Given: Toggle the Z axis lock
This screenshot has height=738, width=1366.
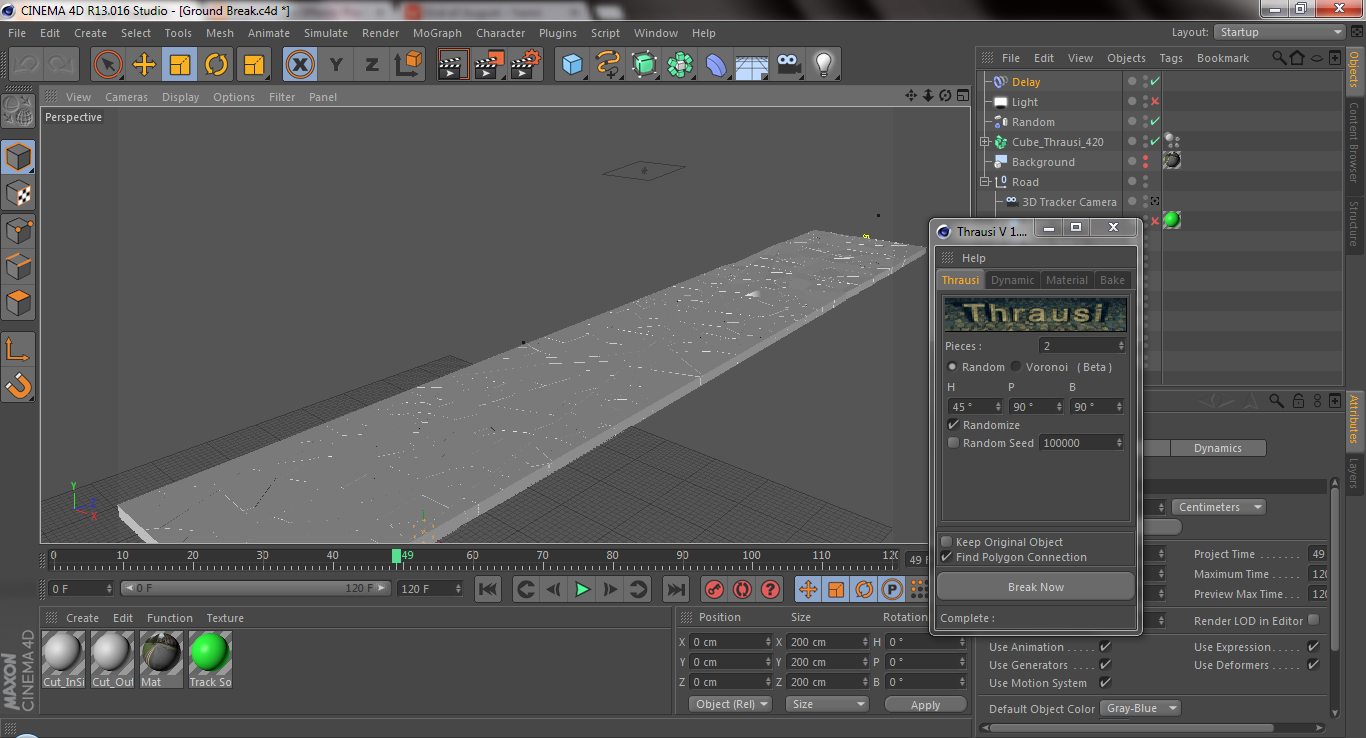Looking at the screenshot, I should tap(372, 65).
